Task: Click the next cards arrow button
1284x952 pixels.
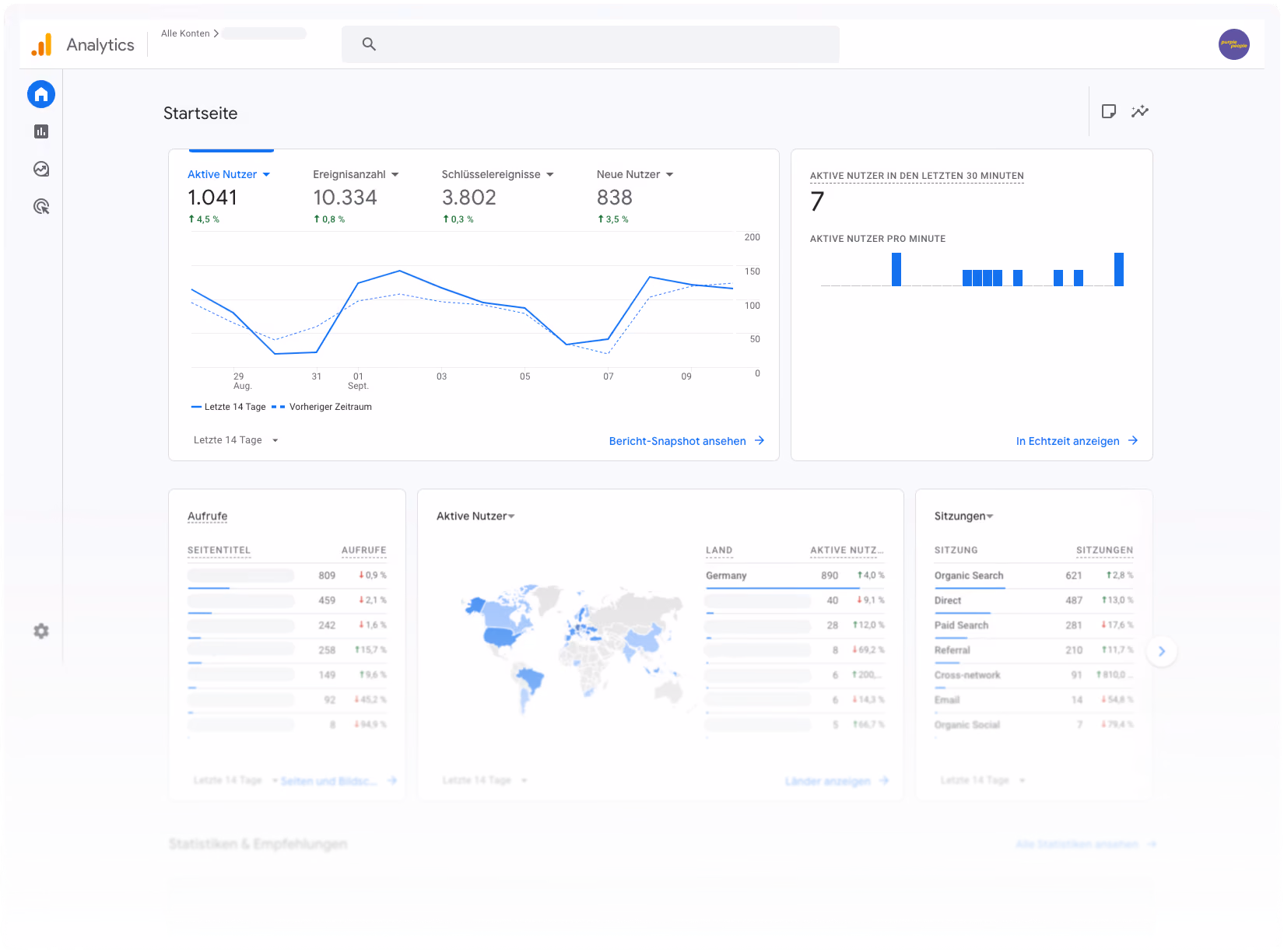Action: (x=1162, y=651)
